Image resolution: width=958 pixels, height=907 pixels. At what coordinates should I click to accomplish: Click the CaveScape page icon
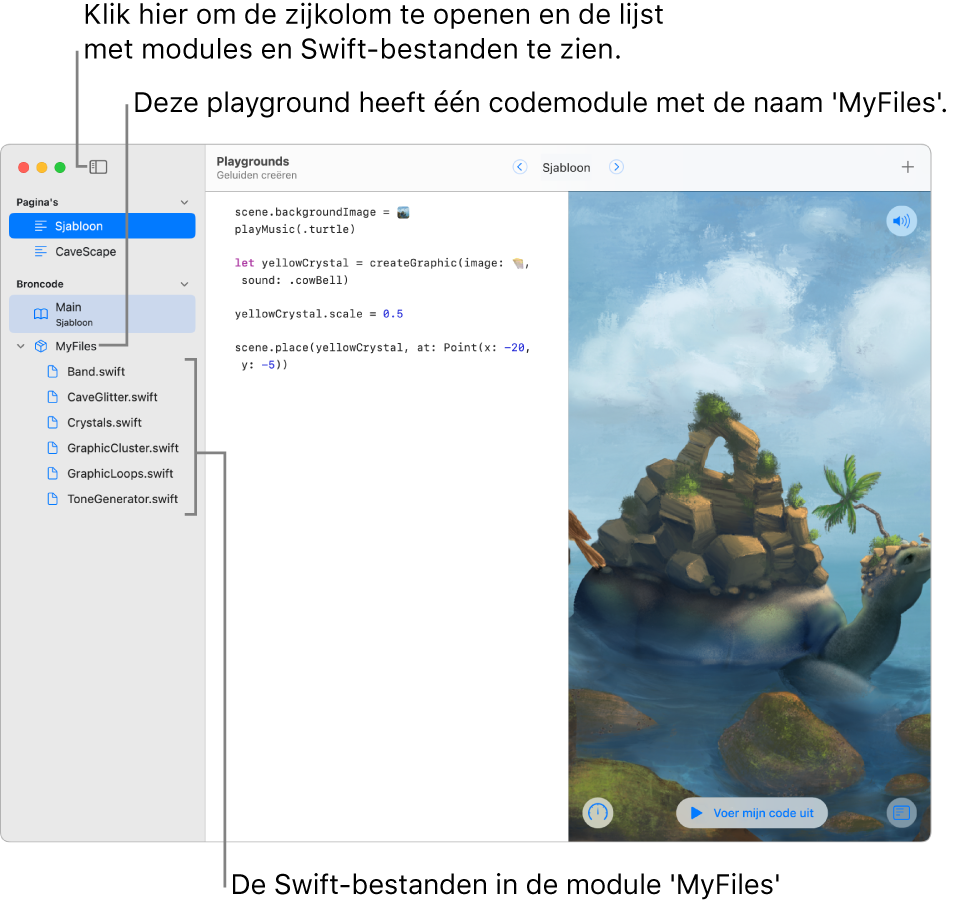[40, 252]
